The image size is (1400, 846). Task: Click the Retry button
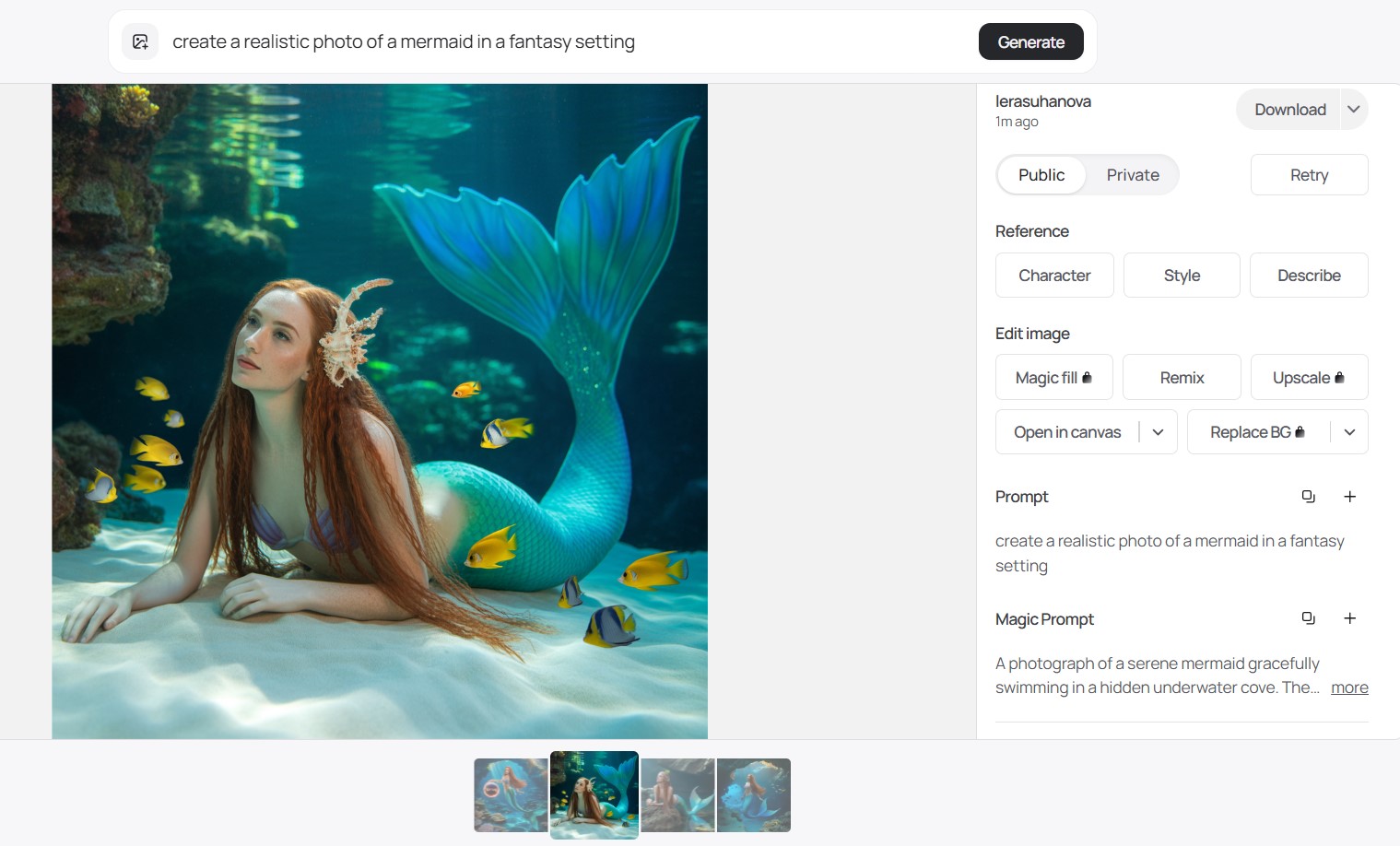(1308, 175)
